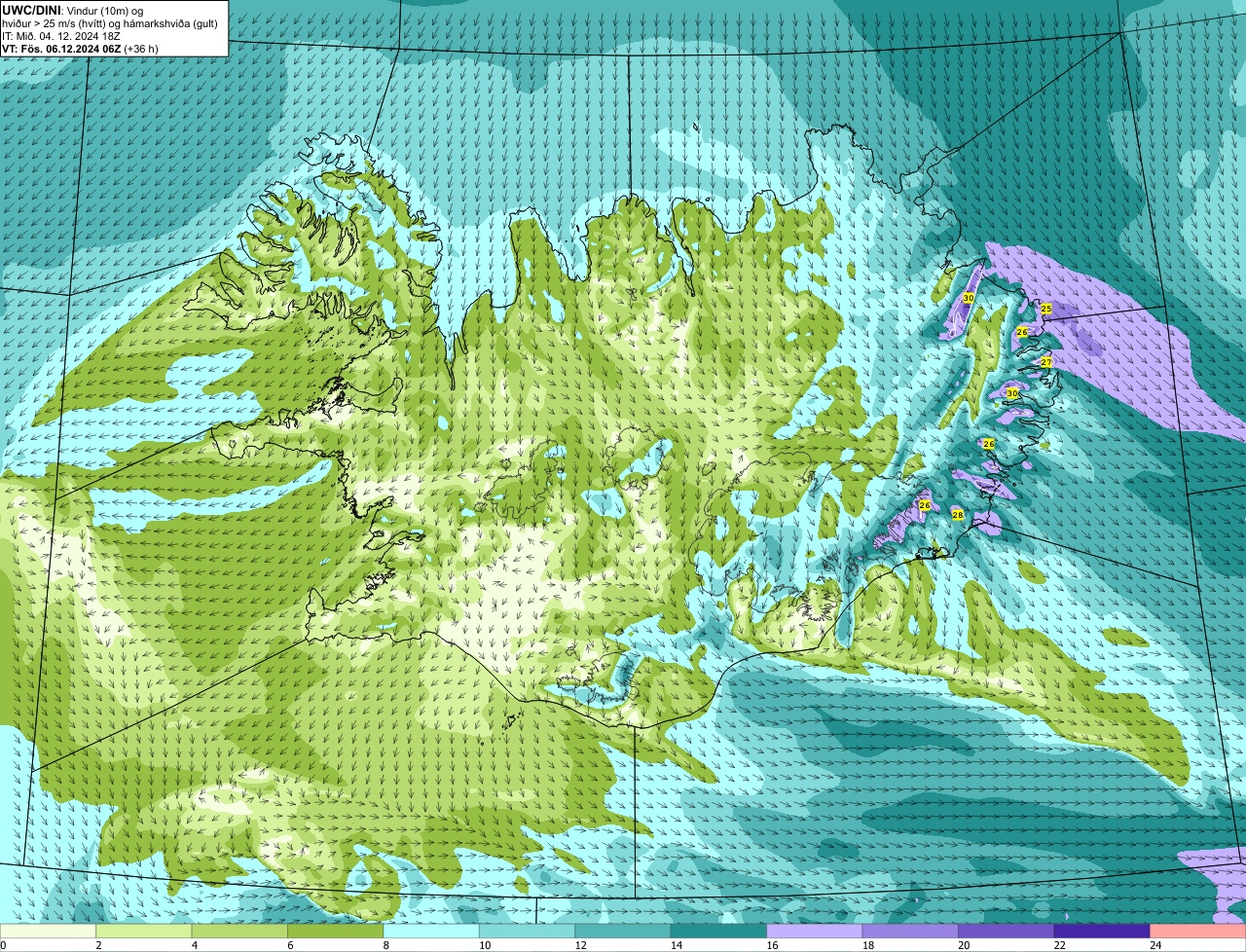Click the 2–4 m/s light green legend swatch

pyautogui.click(x=144, y=932)
